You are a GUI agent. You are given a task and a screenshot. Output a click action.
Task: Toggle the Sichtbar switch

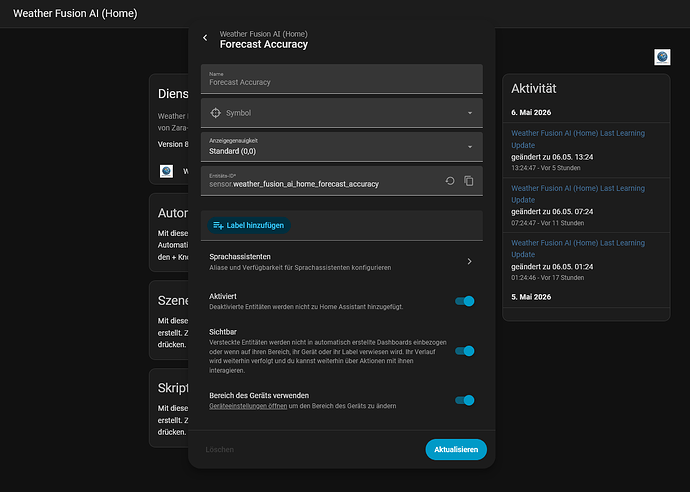point(465,351)
